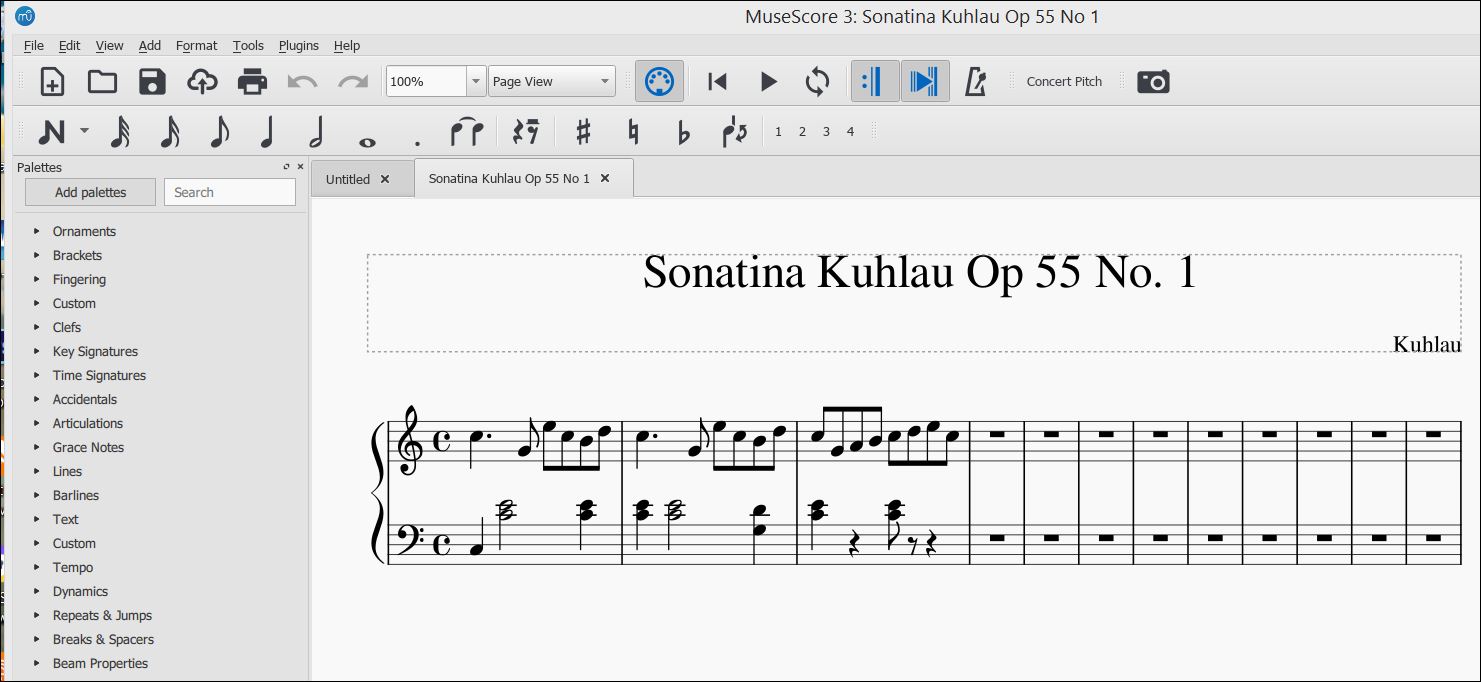Toggle Concert Pitch
This screenshot has height=682, width=1481.
[x=1064, y=82]
